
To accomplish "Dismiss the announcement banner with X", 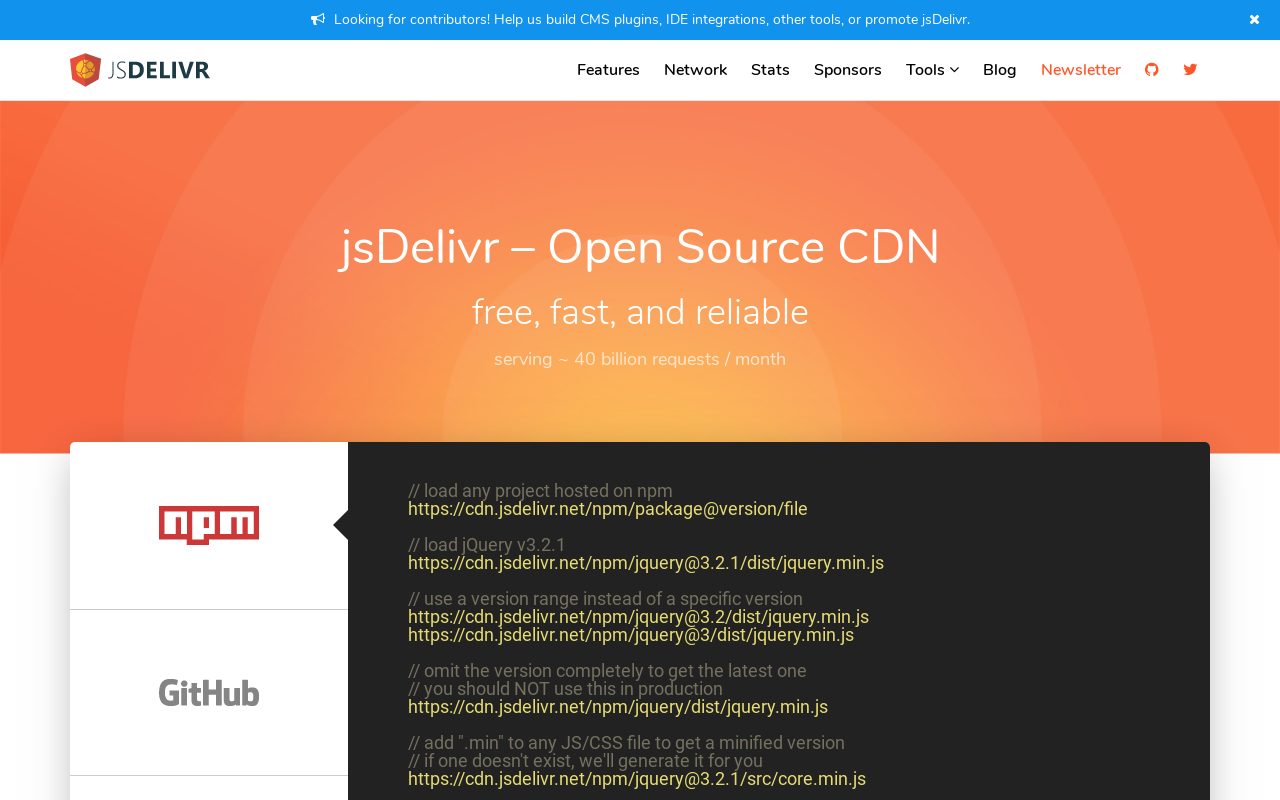I will point(1254,20).
